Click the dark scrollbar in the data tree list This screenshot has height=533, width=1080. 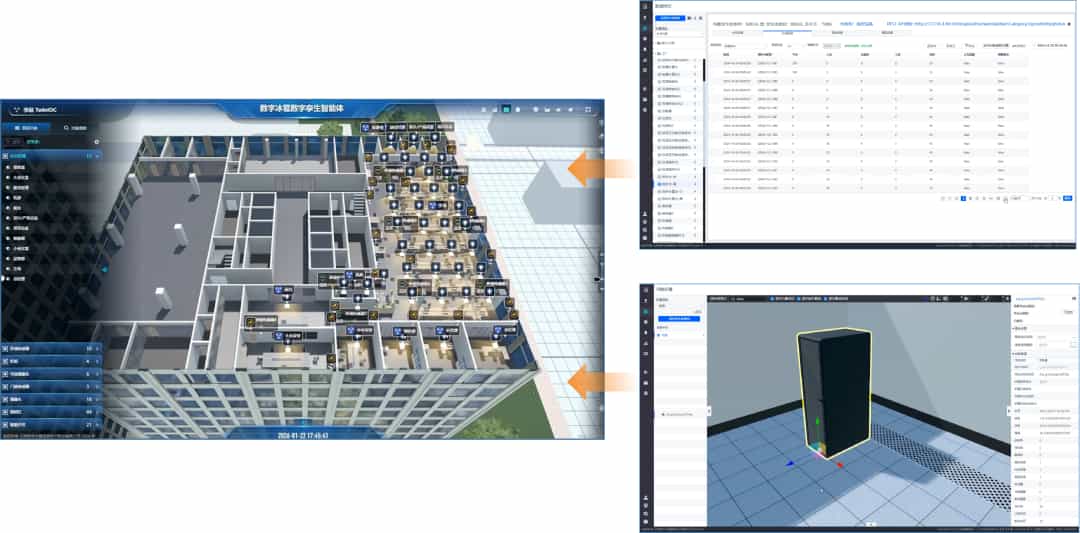pyautogui.click(x=705, y=70)
